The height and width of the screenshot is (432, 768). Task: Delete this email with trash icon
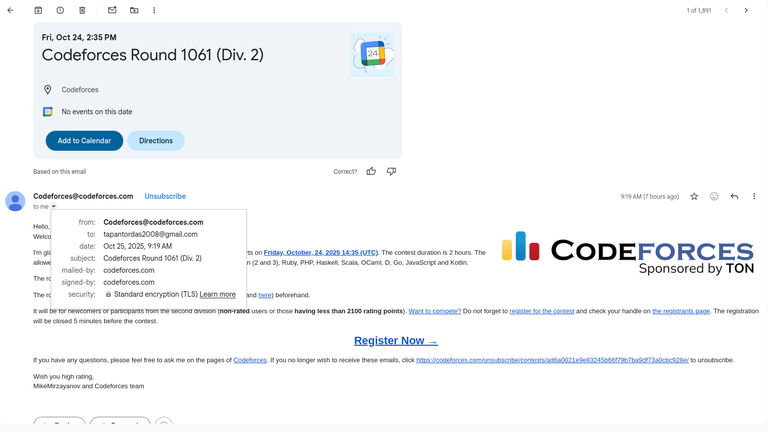pos(82,10)
